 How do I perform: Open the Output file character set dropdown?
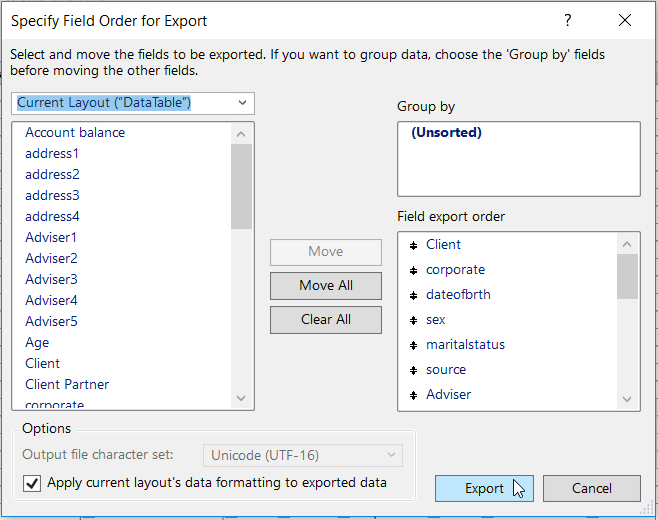pyautogui.click(x=303, y=455)
